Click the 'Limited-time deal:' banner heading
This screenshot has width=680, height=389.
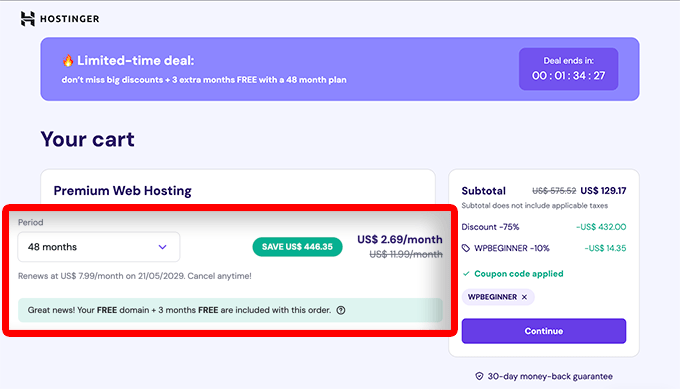pyautogui.click(x=136, y=60)
